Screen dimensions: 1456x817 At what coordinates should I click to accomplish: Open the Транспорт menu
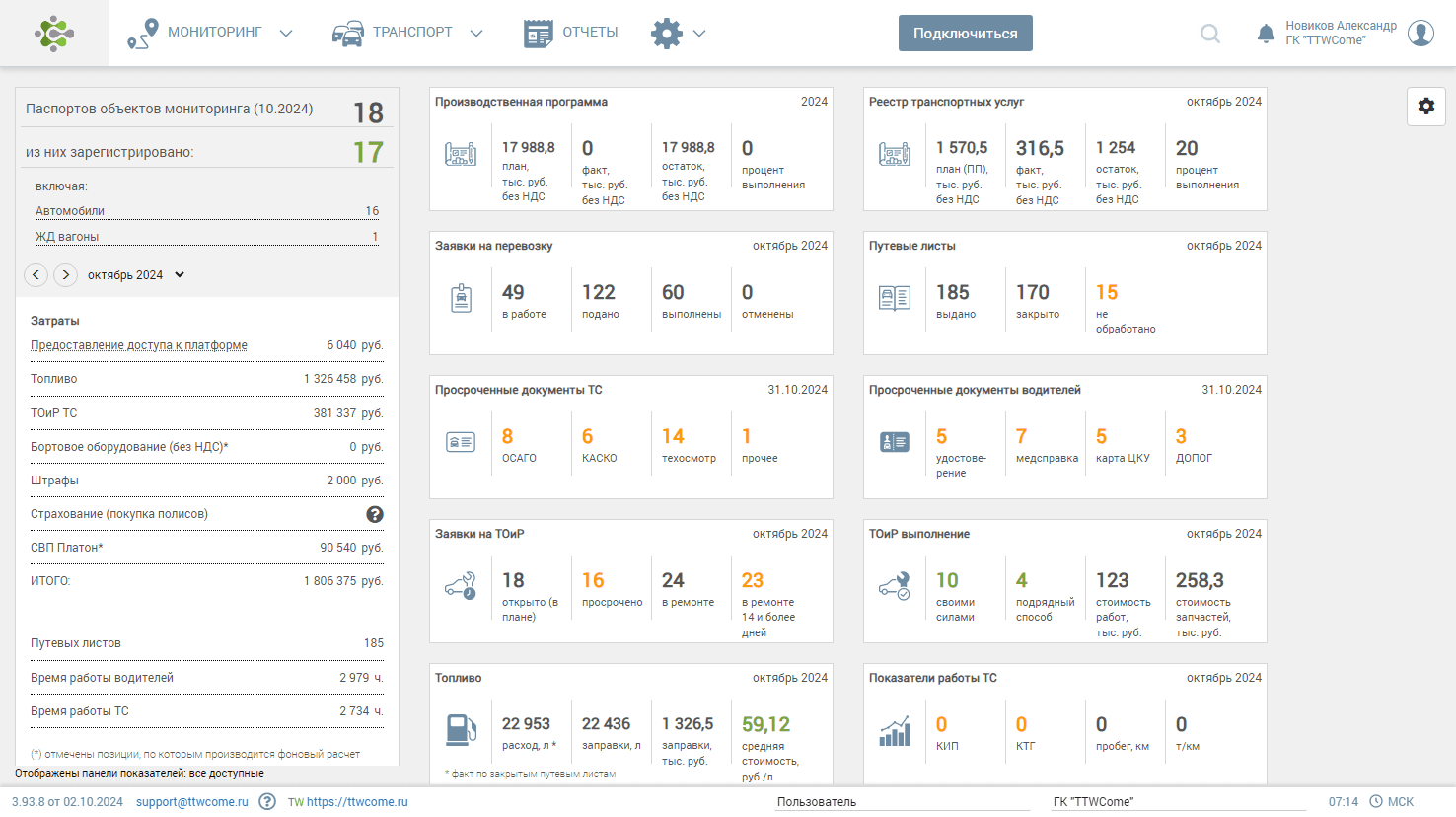tap(412, 33)
